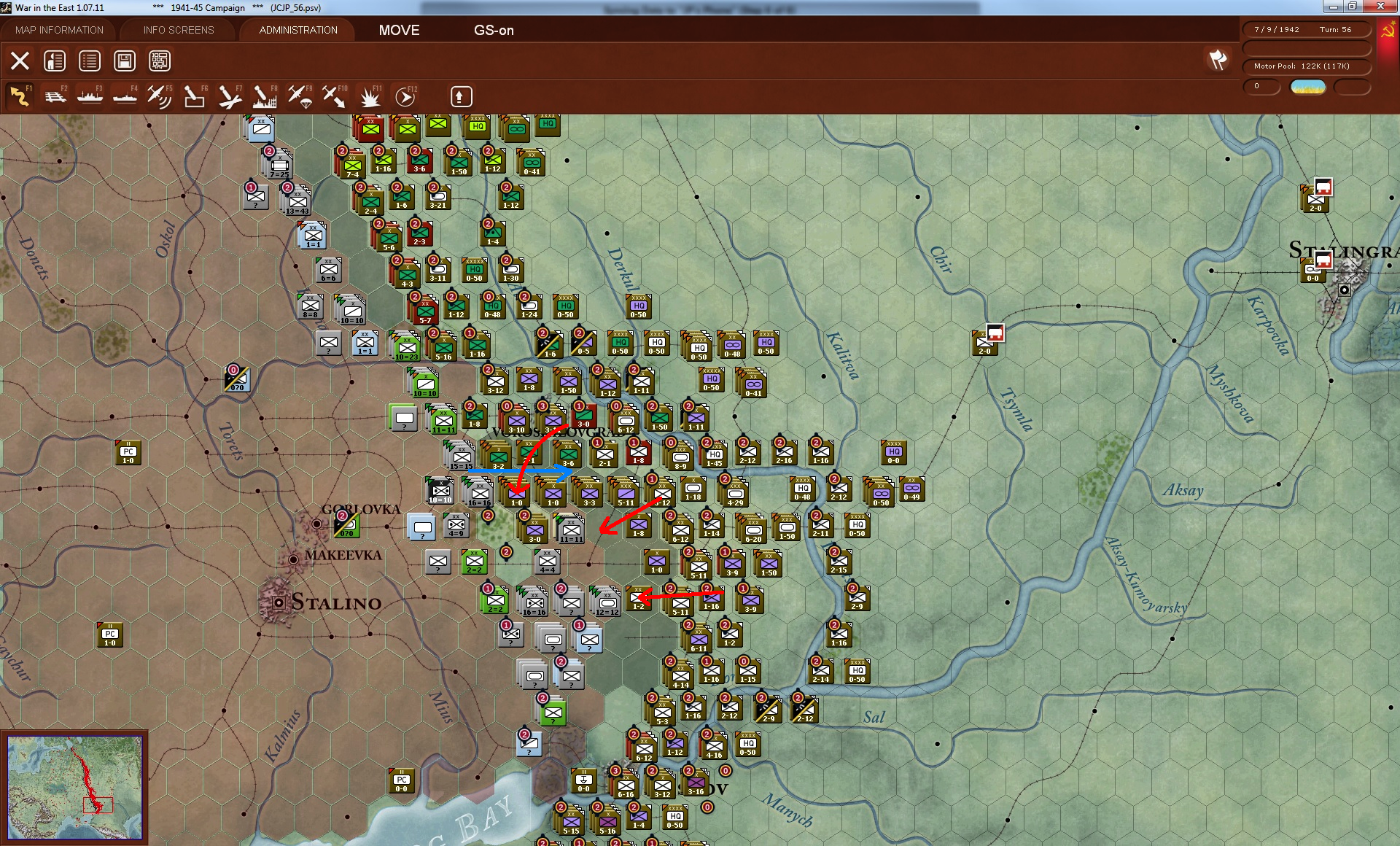Toggle the GS-on ground support setting
1400x846 pixels.
[x=494, y=30]
